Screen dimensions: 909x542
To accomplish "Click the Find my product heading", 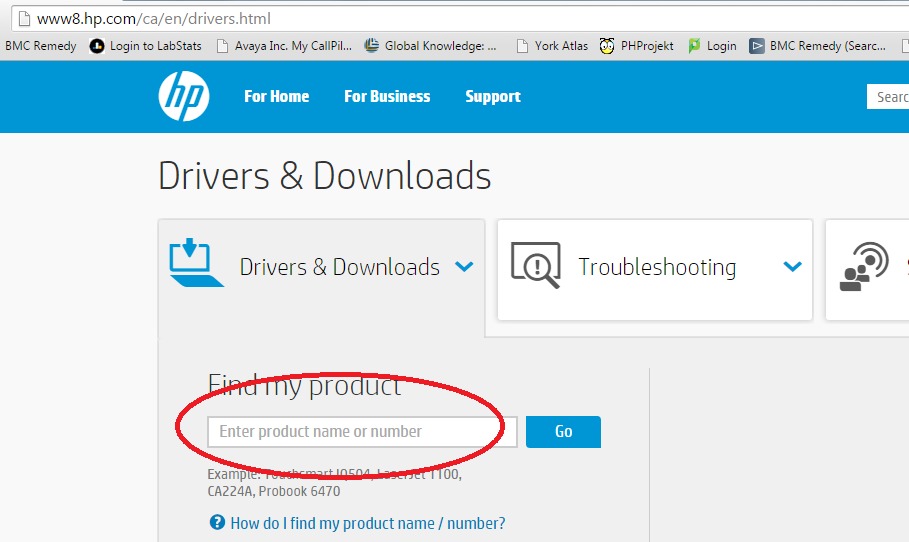I will pos(304,385).
